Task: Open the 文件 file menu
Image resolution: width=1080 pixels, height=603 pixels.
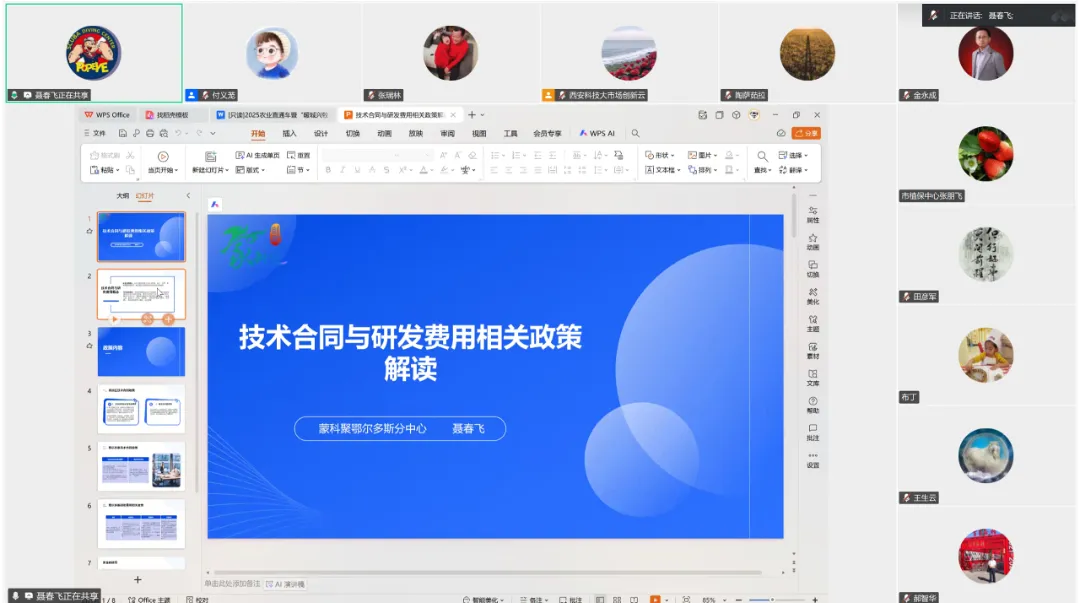Action: tap(95, 133)
